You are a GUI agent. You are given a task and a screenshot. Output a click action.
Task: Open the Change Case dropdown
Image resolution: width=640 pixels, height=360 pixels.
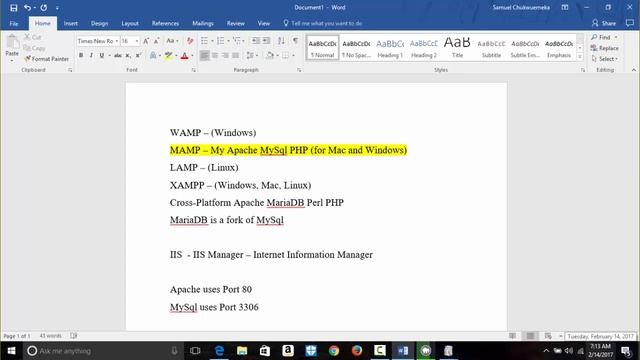[172, 41]
